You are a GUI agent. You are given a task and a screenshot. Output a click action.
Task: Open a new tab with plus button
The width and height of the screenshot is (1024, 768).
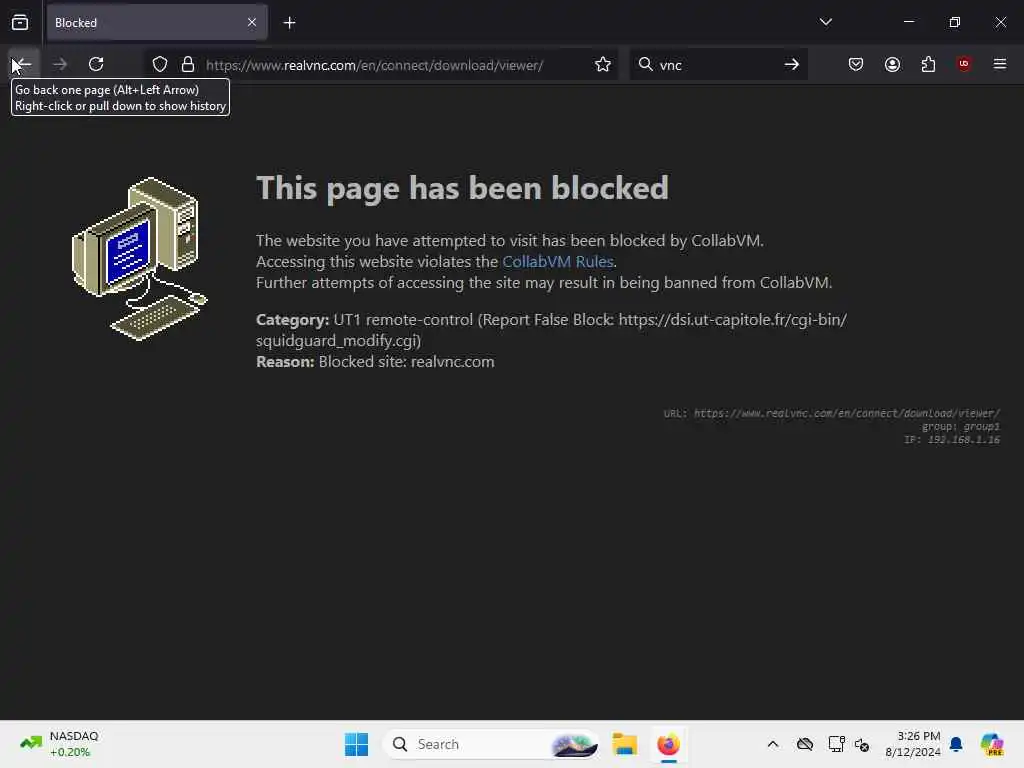289,23
